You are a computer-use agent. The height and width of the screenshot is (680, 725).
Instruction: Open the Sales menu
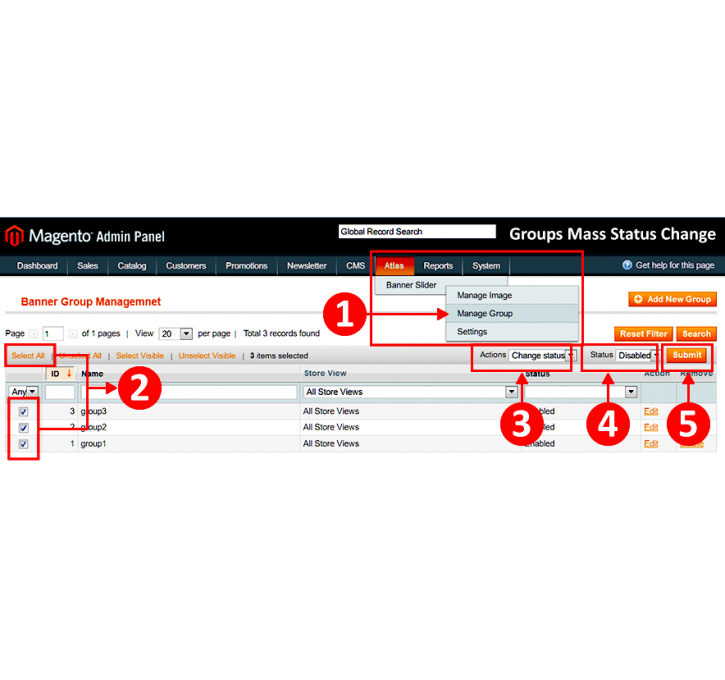87,266
